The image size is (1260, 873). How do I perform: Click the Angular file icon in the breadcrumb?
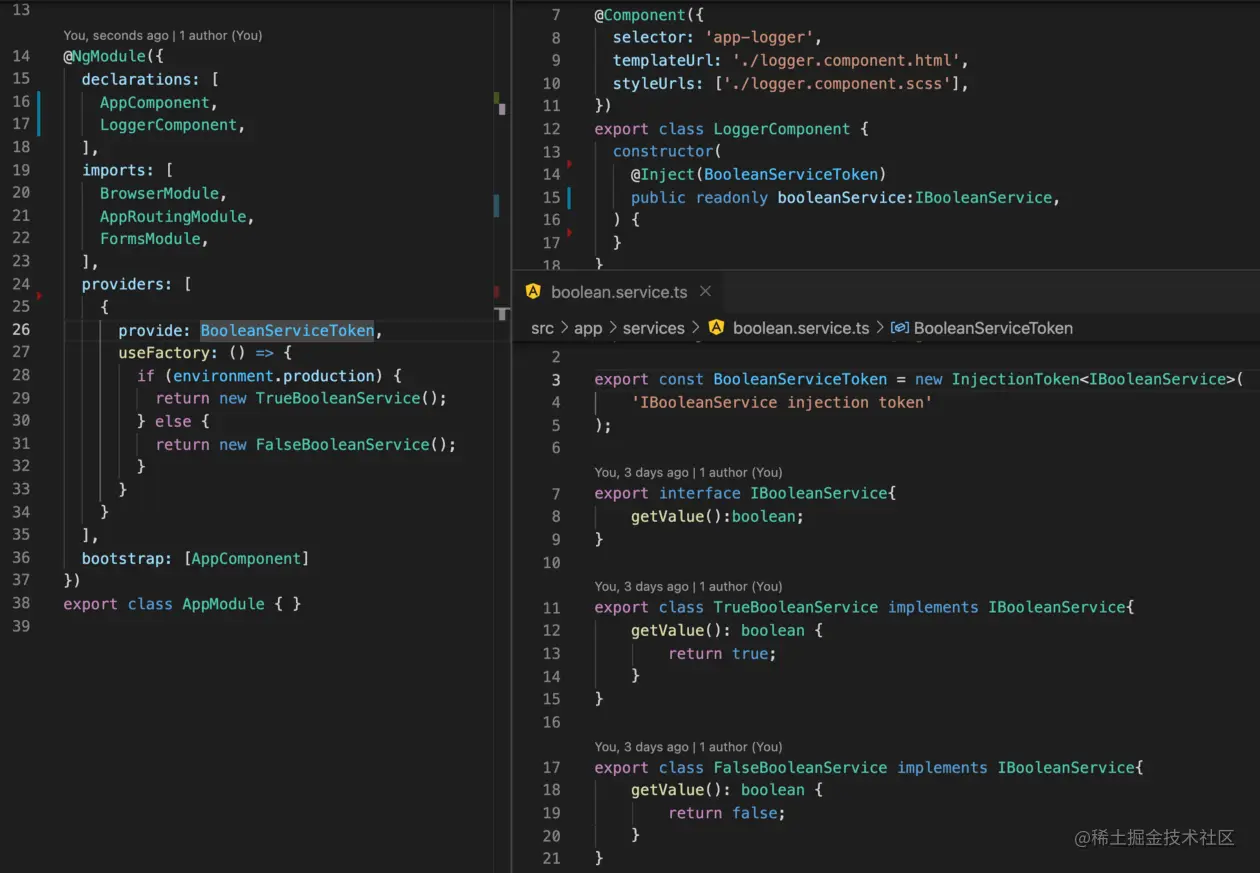click(x=716, y=328)
